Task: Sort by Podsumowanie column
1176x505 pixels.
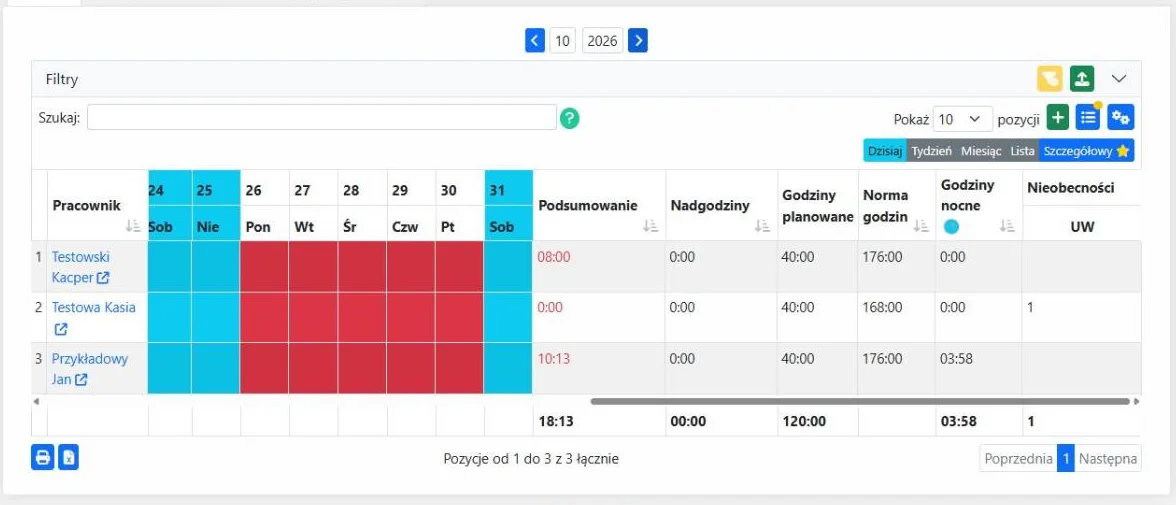Action: tap(650, 226)
